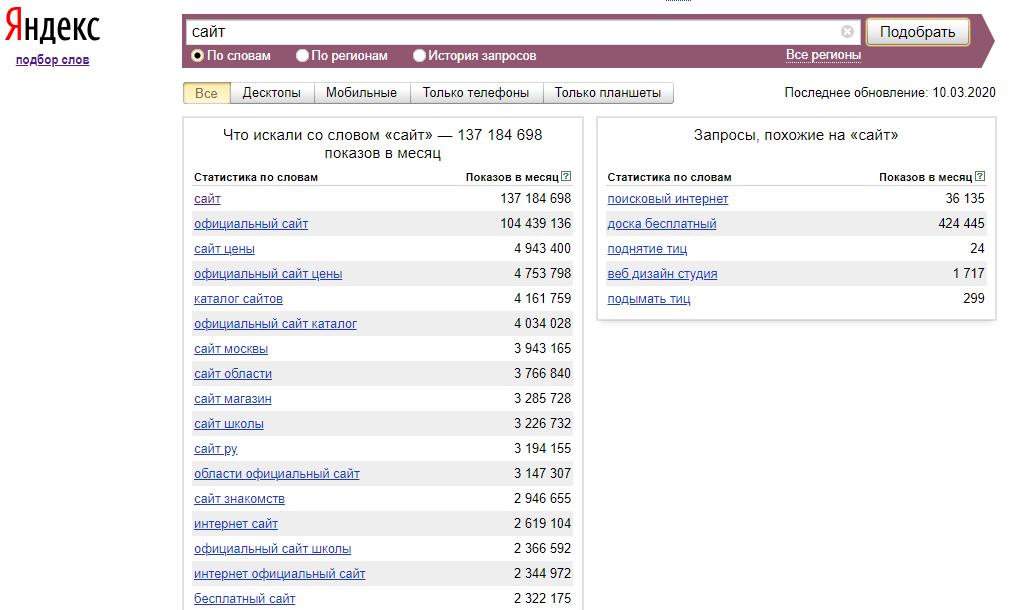The width and height of the screenshot is (1014, 610).
Task: Open the 'интернет сайт' link
Action: click(236, 524)
